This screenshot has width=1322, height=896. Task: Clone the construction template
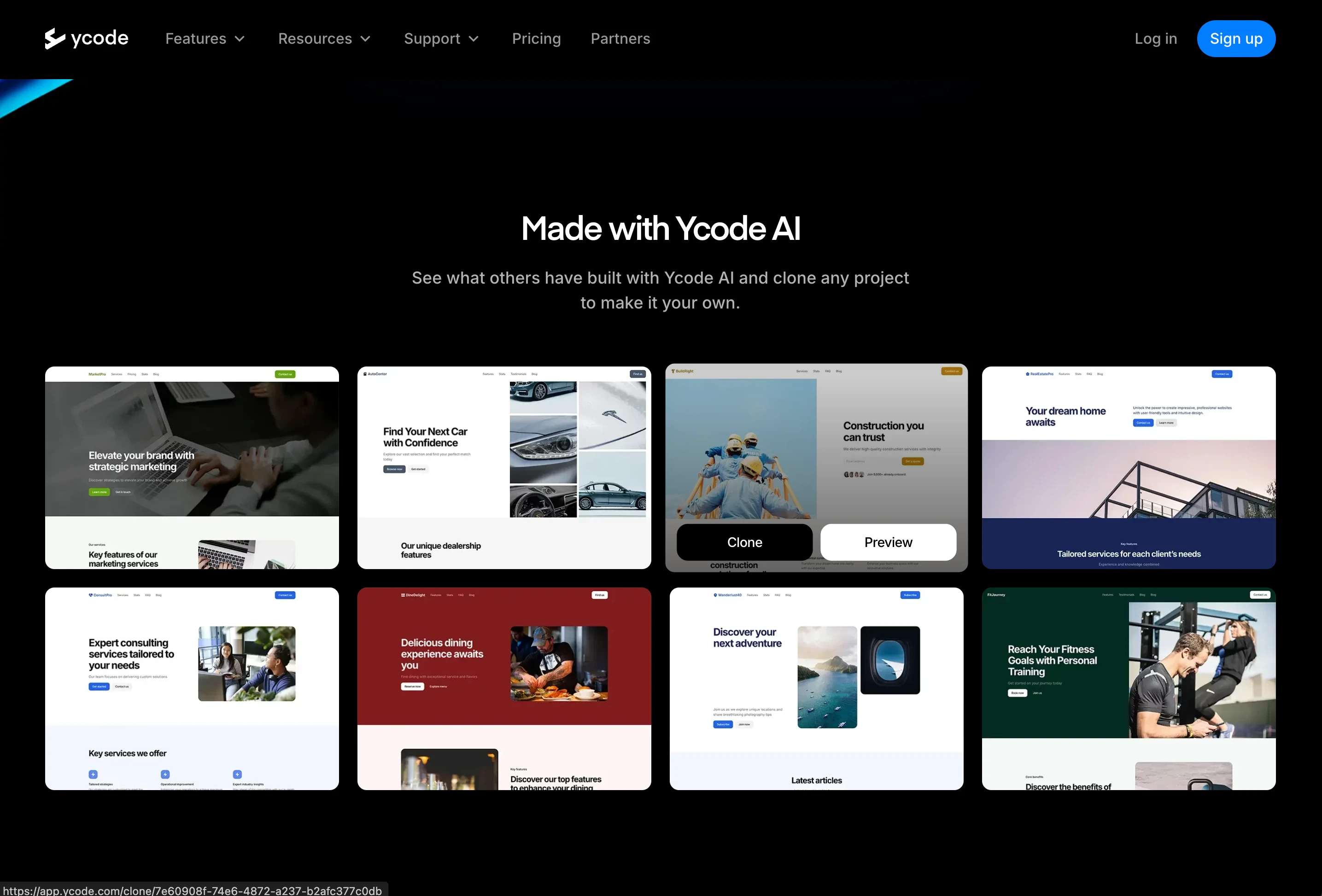click(x=744, y=542)
